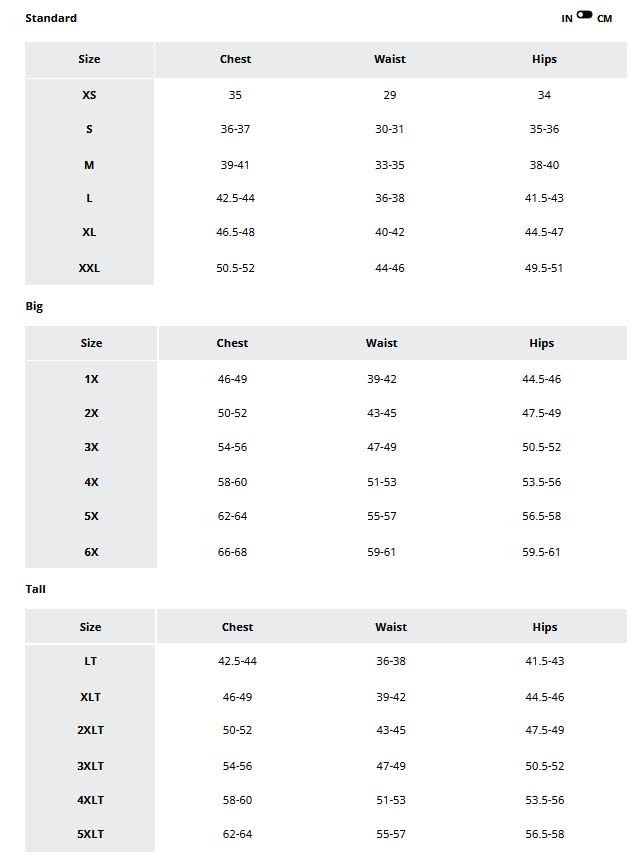This screenshot has width=632, height=858.
Task: Click the waist value for size 4X
Action: click(x=381, y=482)
